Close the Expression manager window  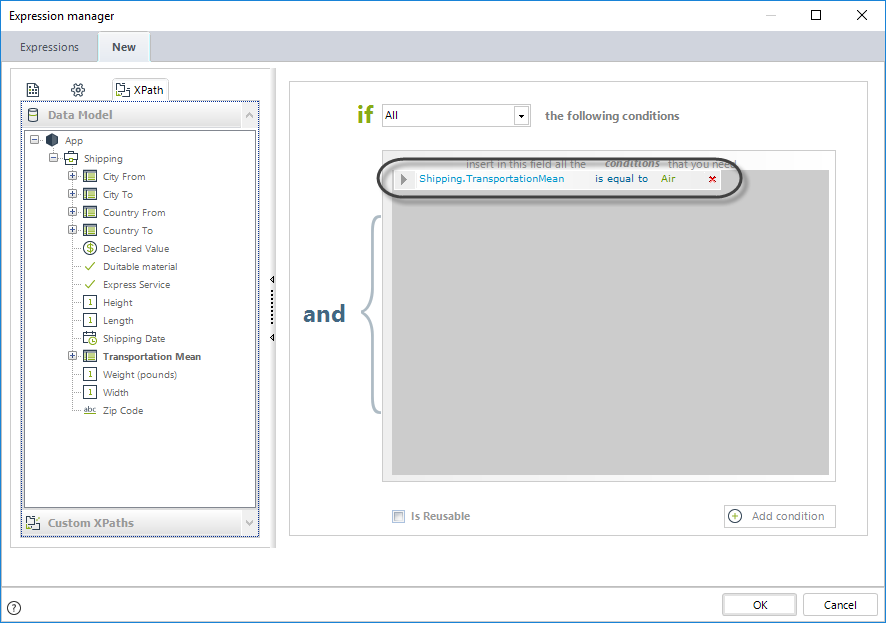pyautogui.click(x=862, y=15)
